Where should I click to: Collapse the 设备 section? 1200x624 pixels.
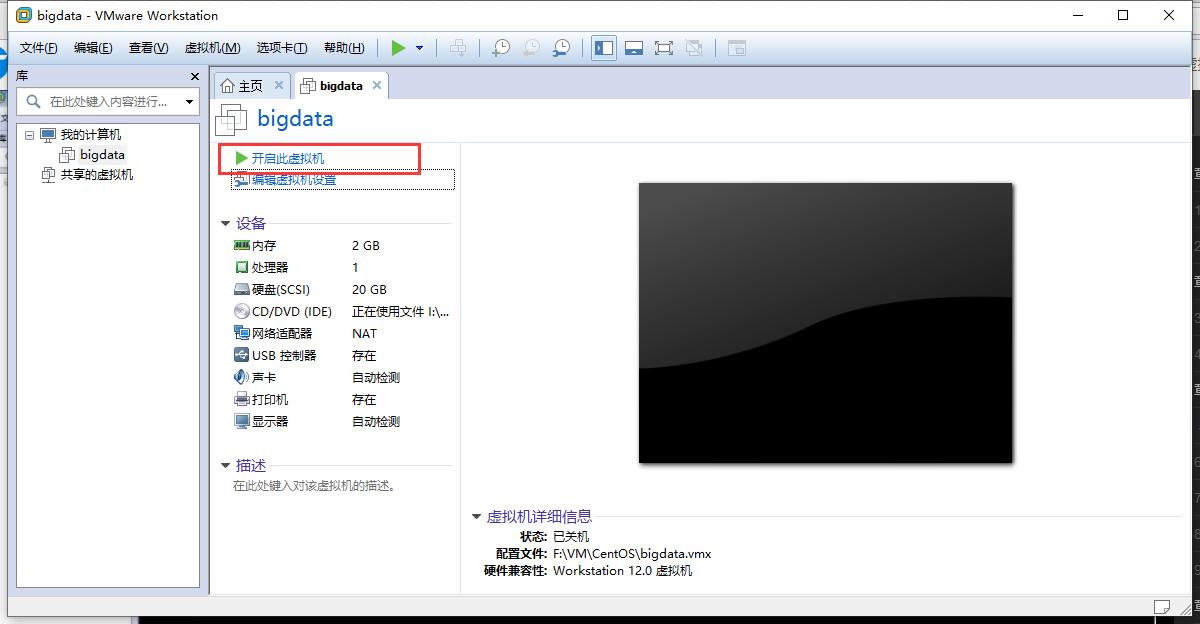coord(226,224)
